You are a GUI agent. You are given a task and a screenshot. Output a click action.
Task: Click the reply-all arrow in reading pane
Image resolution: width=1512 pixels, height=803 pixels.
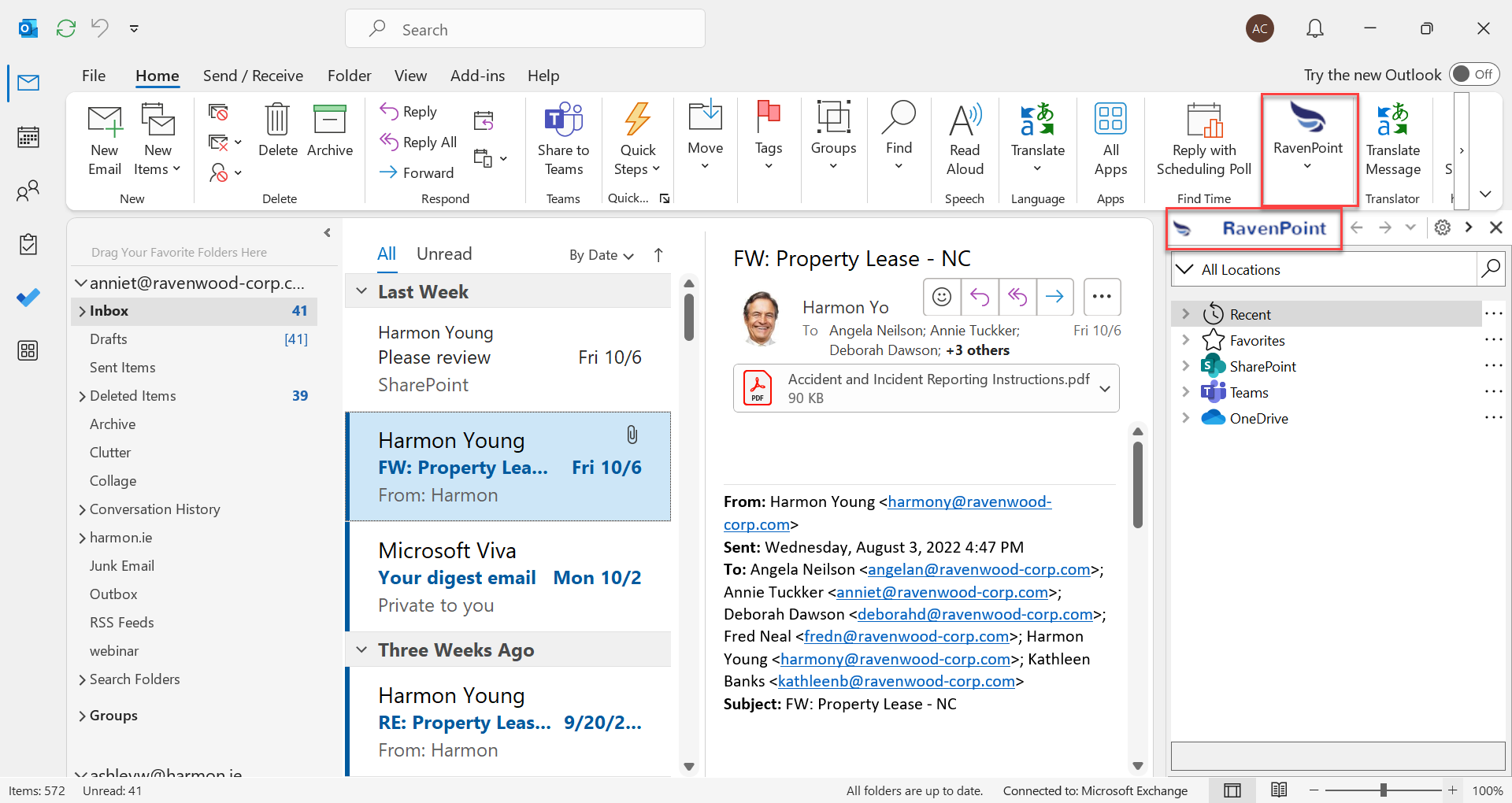[x=1017, y=297]
